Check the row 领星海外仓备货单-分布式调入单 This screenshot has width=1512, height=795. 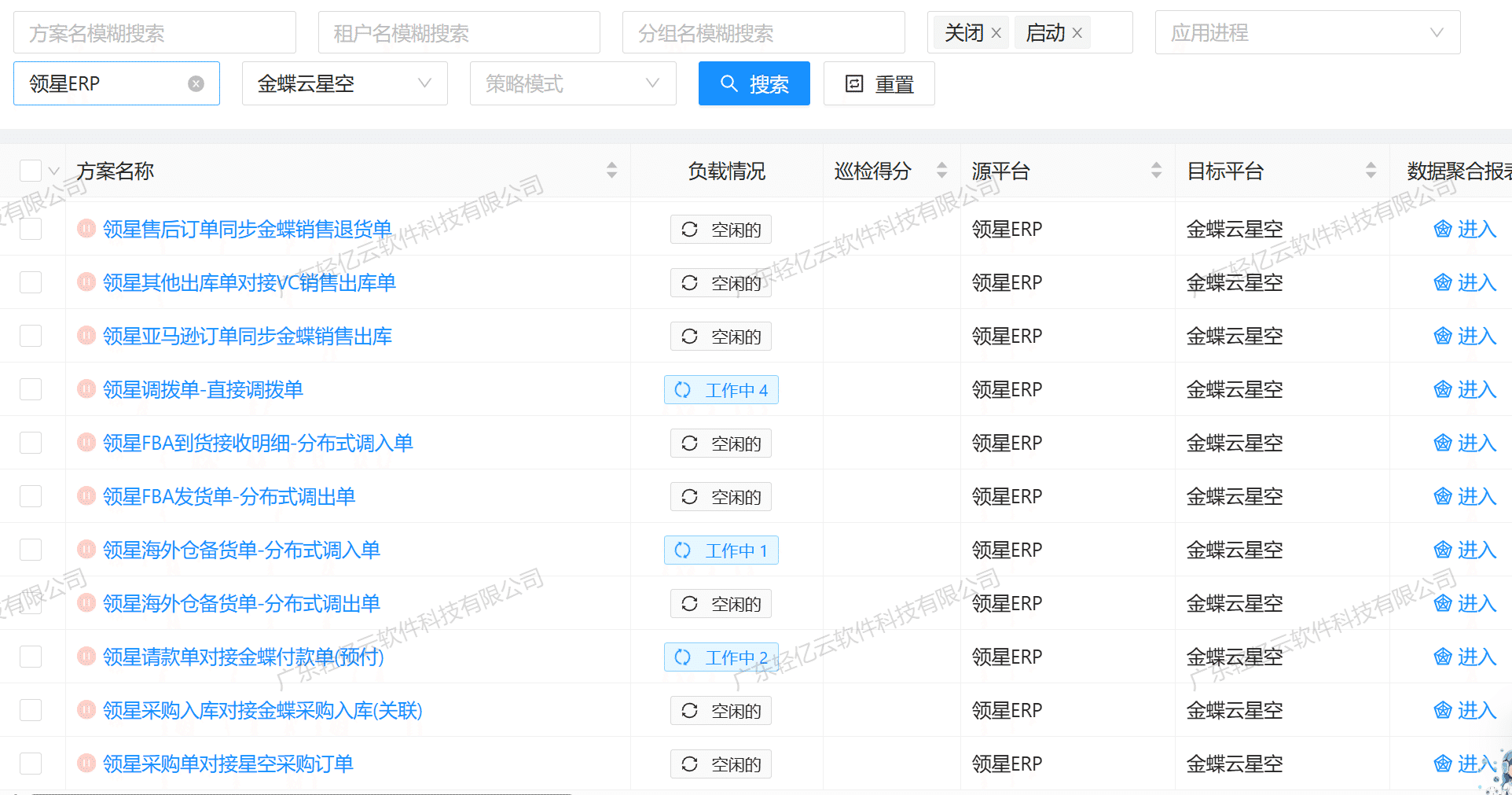tap(31, 550)
